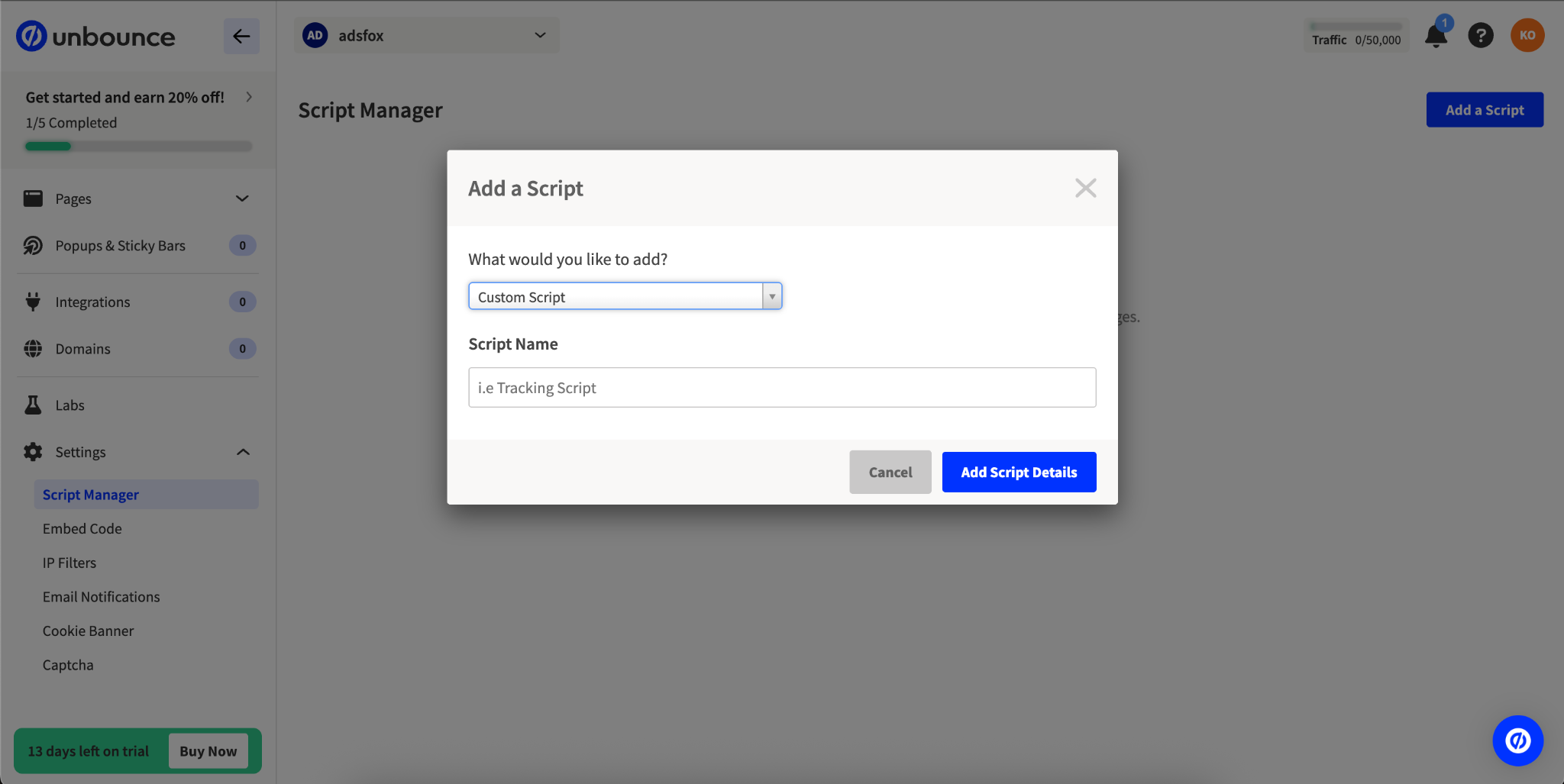Click the Unbounce logo icon
This screenshot has width=1564, height=784.
[32, 36]
